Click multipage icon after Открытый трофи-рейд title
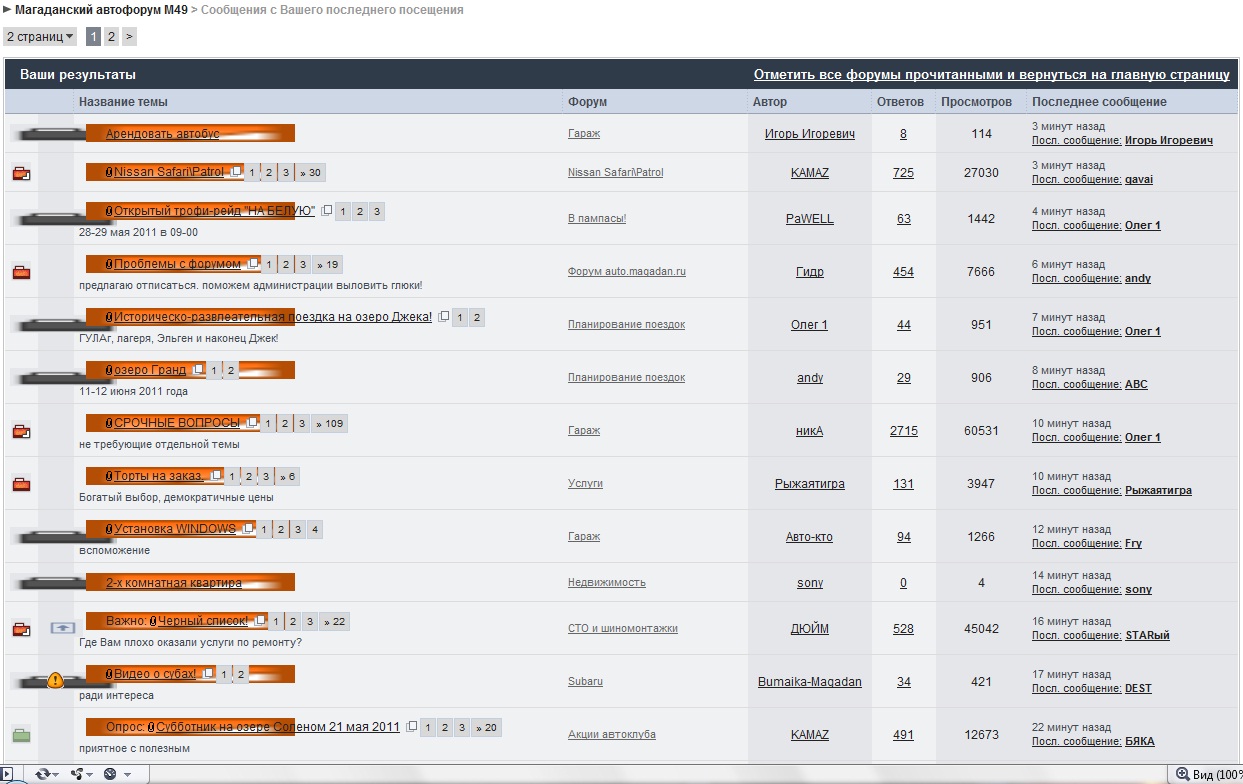1243x784 pixels. pos(327,211)
